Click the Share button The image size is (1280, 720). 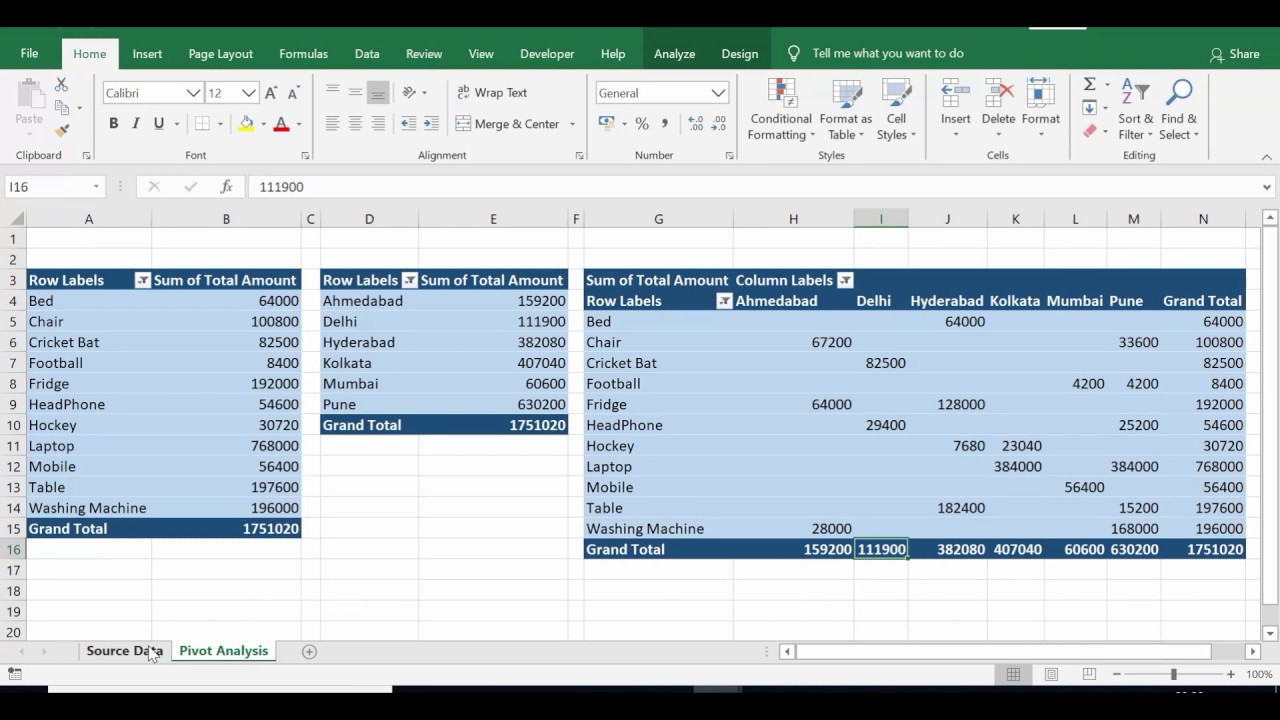(1234, 54)
